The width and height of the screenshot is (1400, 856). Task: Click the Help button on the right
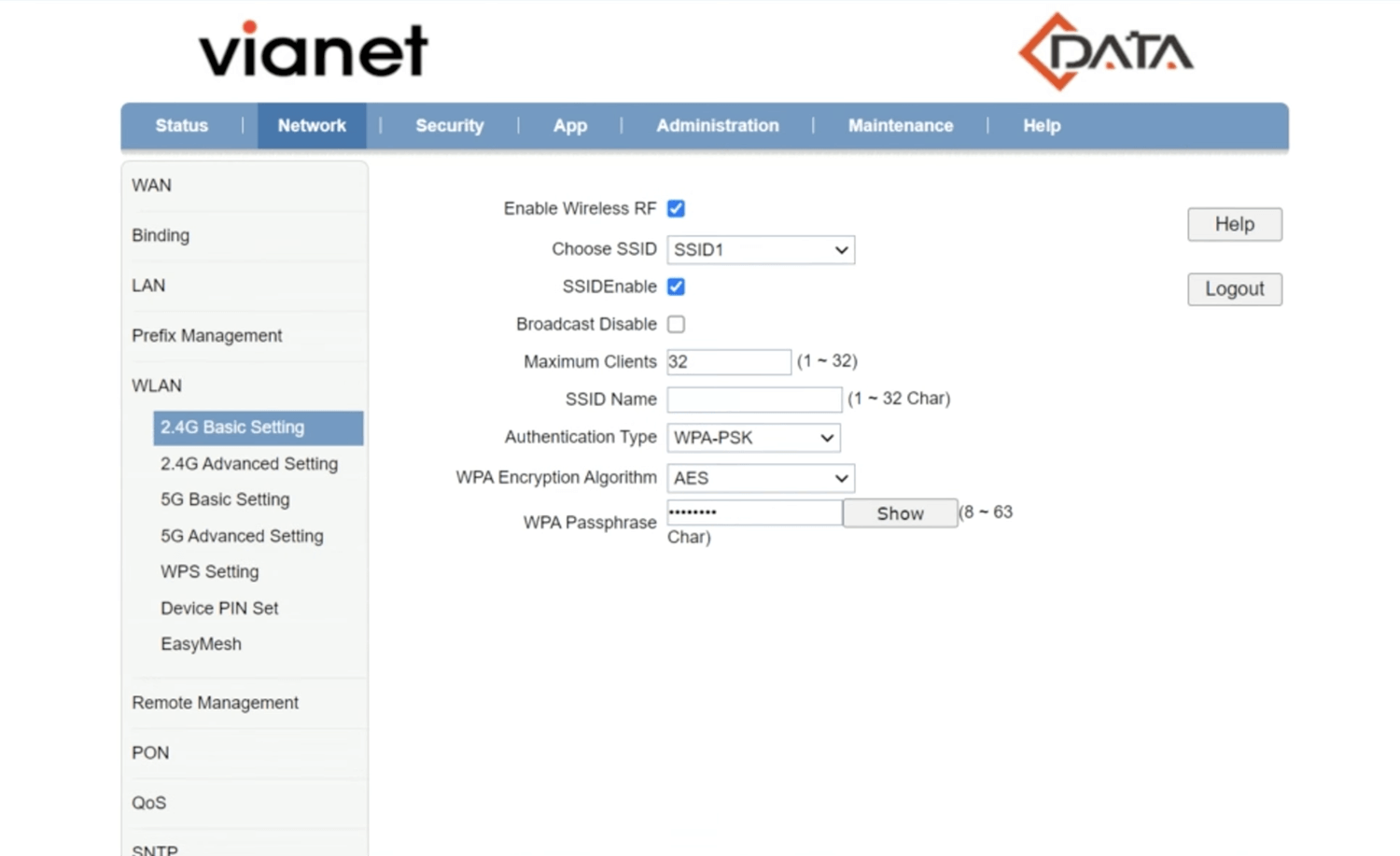1234,224
